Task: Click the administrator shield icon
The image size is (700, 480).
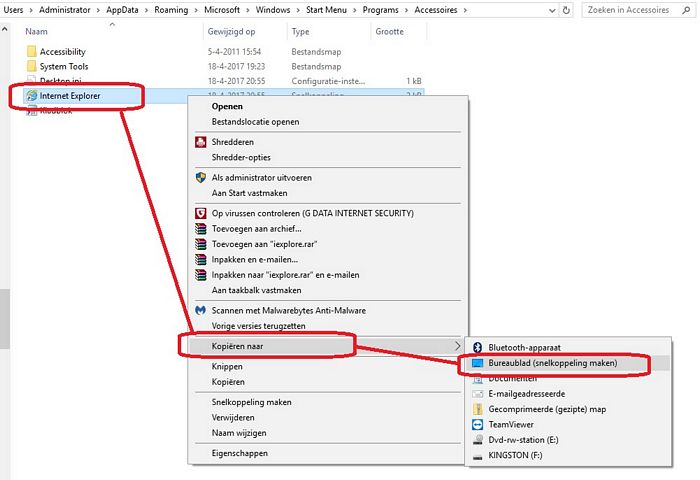Action: coord(201,177)
